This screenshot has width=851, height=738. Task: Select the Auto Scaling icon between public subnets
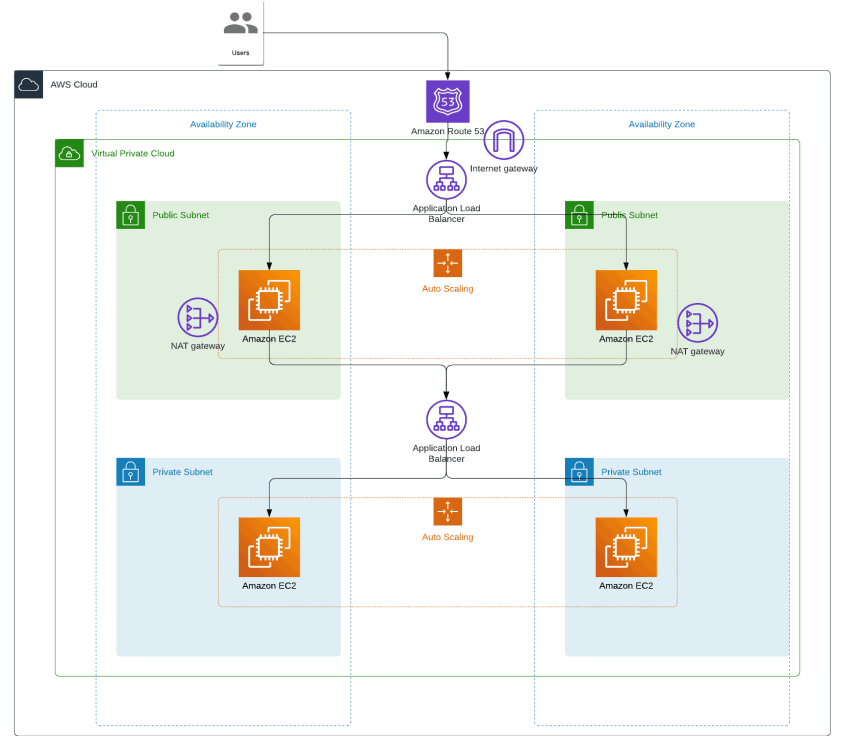(x=447, y=262)
